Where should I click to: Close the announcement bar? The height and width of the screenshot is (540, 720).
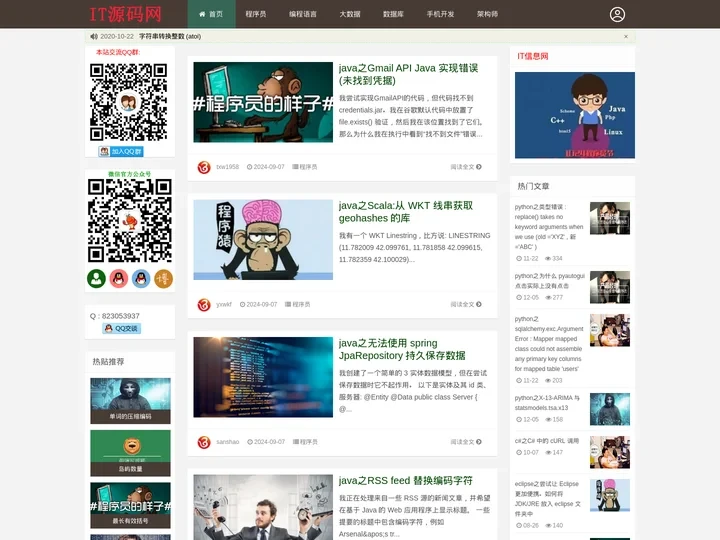point(625,36)
